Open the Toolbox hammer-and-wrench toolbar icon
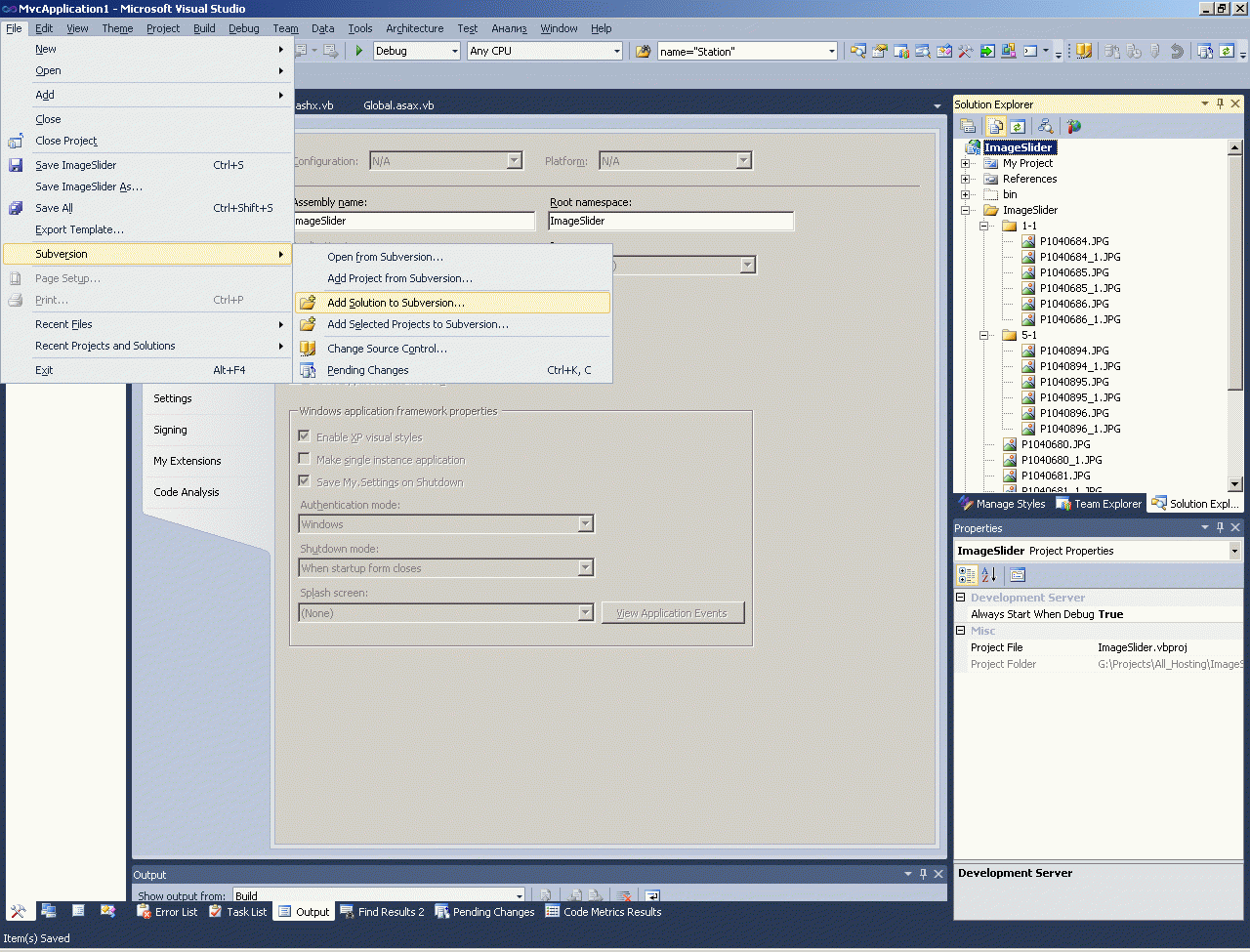Image resolution: width=1250 pixels, height=952 pixels. pyautogui.click(x=966, y=51)
